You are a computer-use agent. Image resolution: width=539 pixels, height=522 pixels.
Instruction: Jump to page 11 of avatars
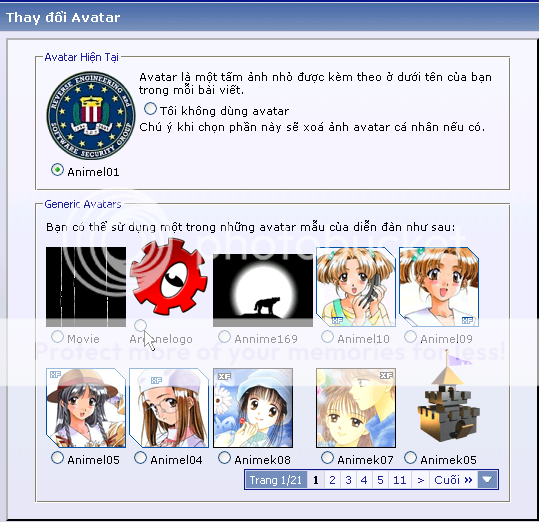coord(399,480)
